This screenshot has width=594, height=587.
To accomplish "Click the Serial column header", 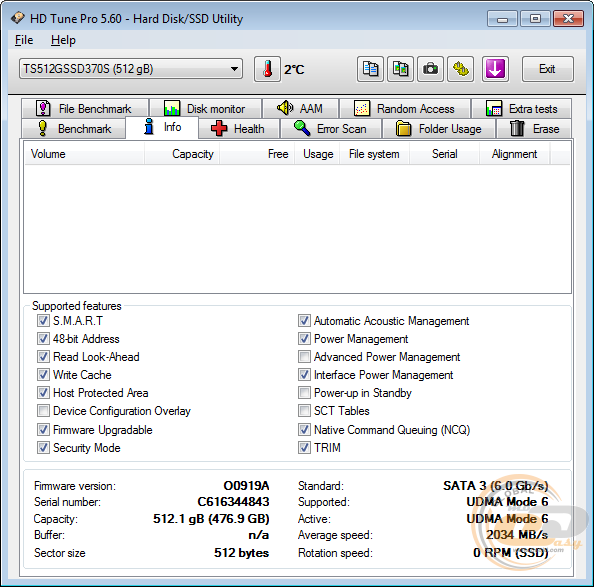I will [444, 154].
